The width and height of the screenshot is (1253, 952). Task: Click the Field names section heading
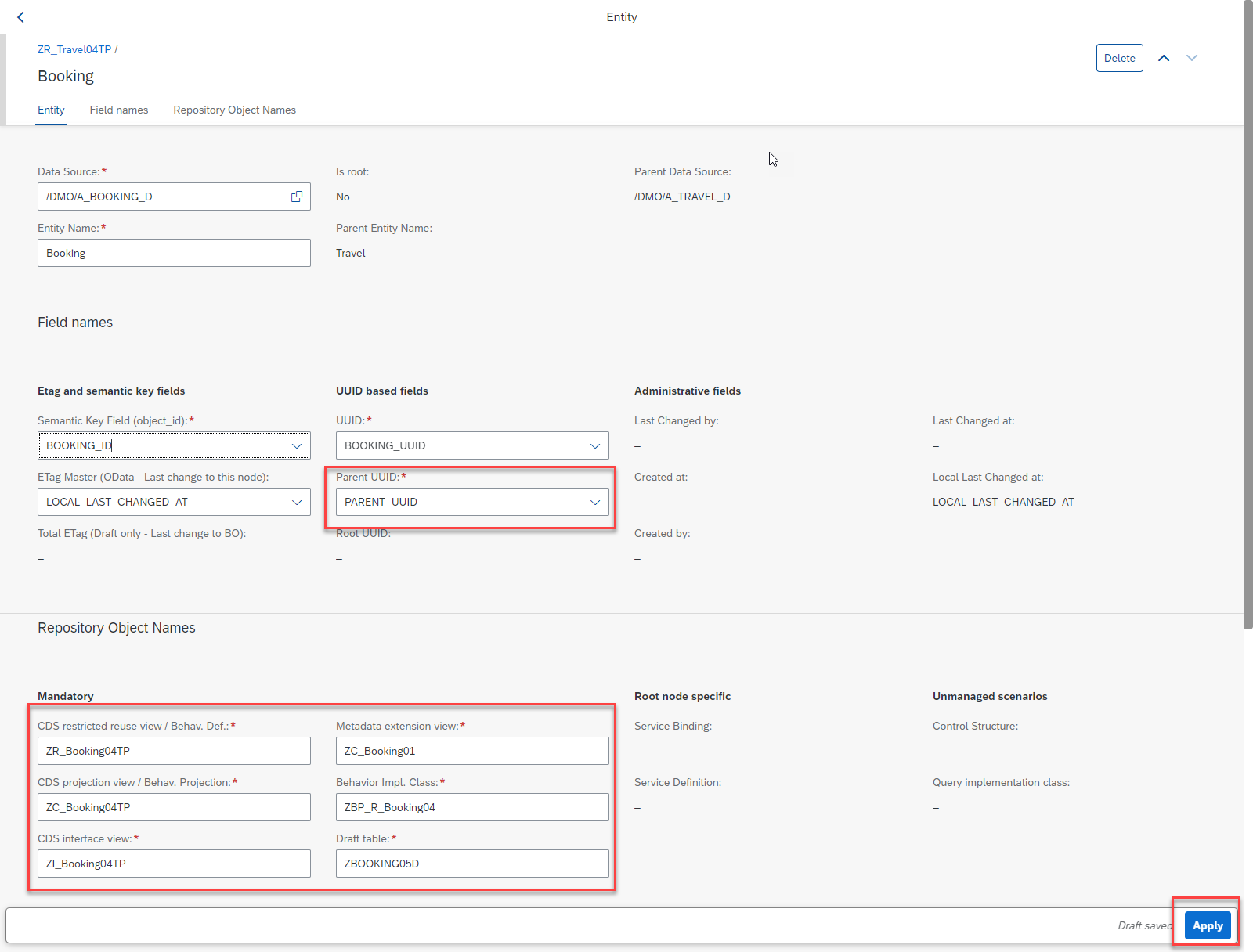pos(75,323)
